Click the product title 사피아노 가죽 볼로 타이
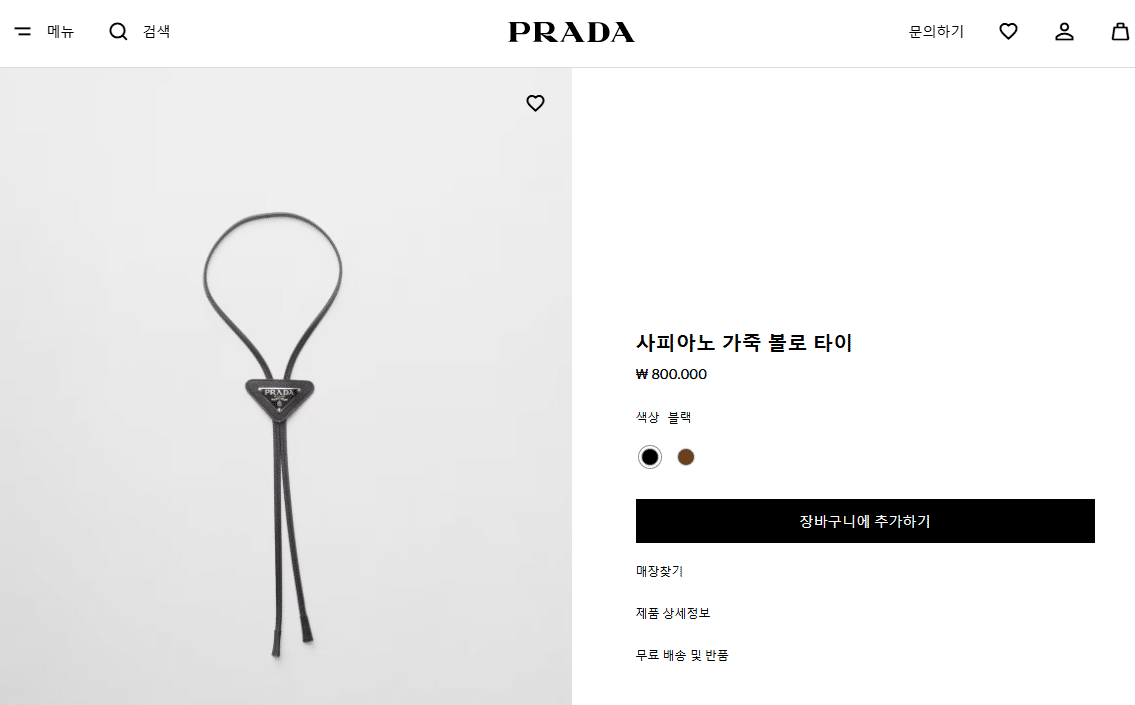The width and height of the screenshot is (1135, 705). [x=744, y=342]
